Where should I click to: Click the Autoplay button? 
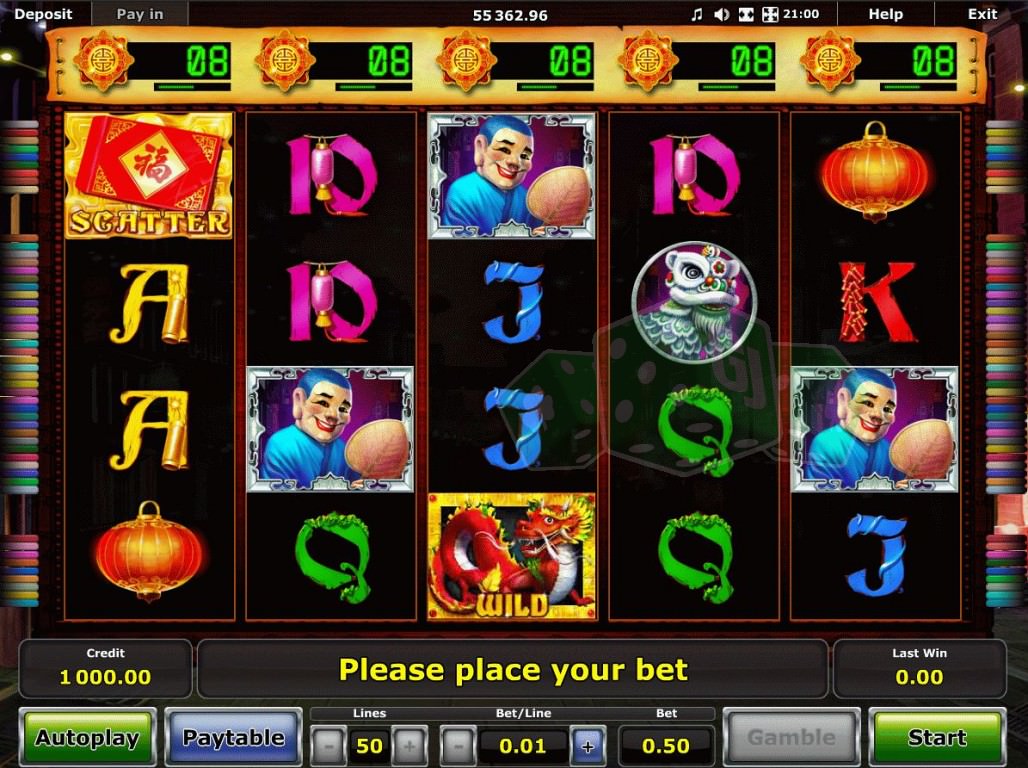tap(87, 737)
